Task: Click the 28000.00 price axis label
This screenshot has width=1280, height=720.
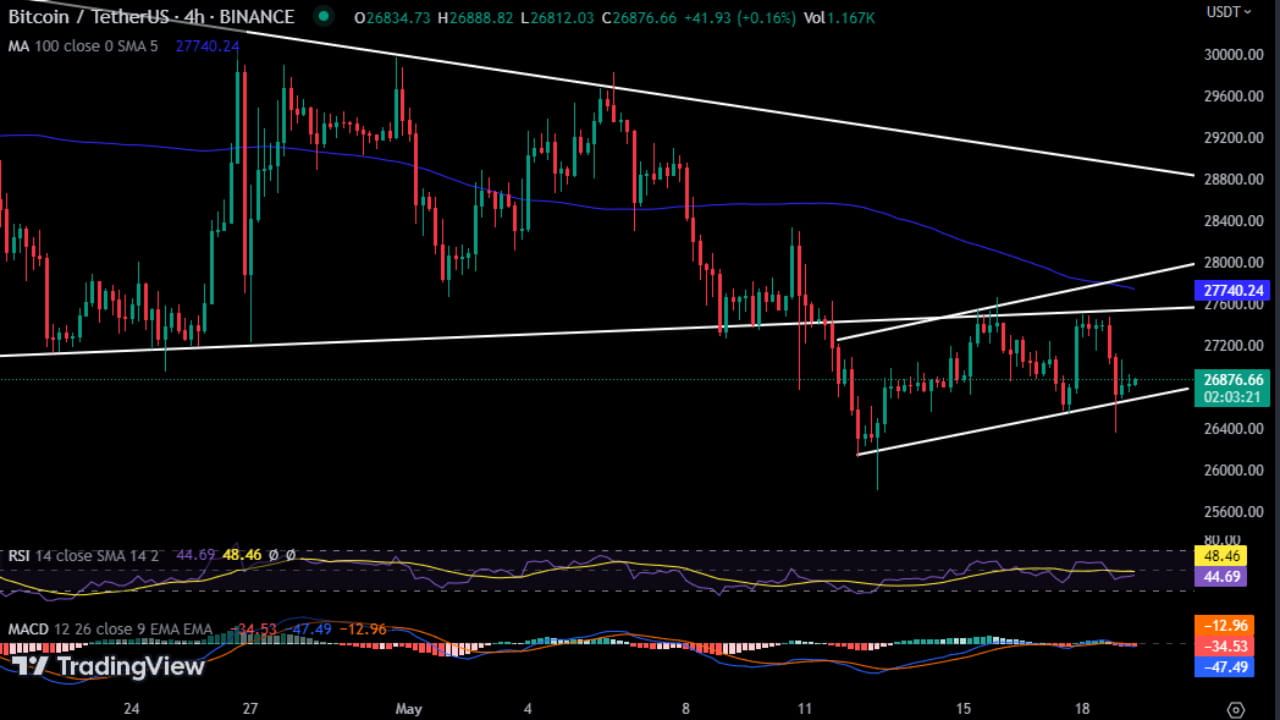Action: click(x=1233, y=262)
